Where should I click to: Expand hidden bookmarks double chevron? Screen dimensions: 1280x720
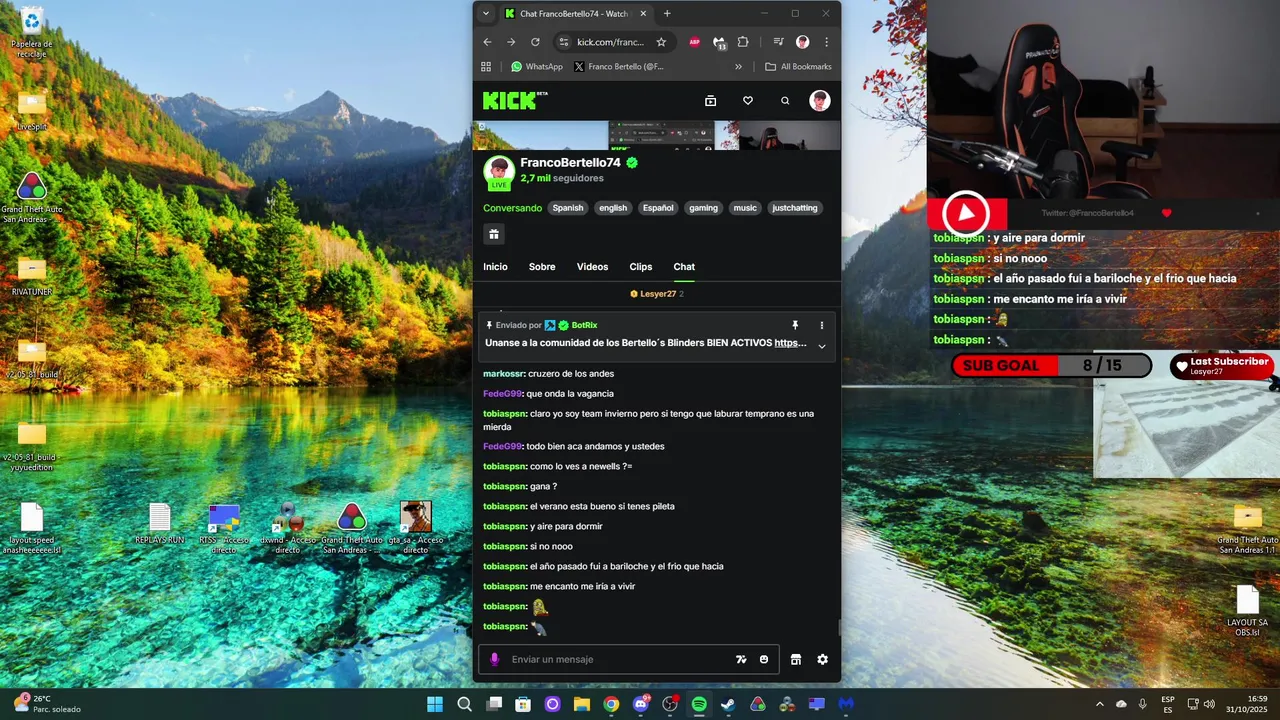click(739, 67)
